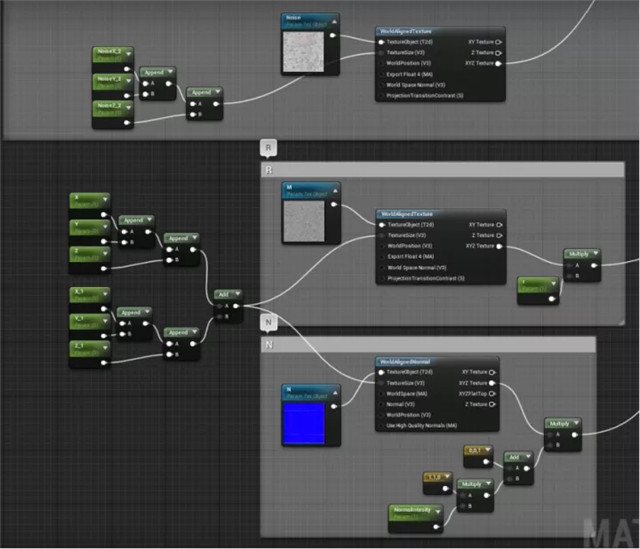
Task: Collapse the Z_1 parameter node arrow
Action: [x=105, y=348]
